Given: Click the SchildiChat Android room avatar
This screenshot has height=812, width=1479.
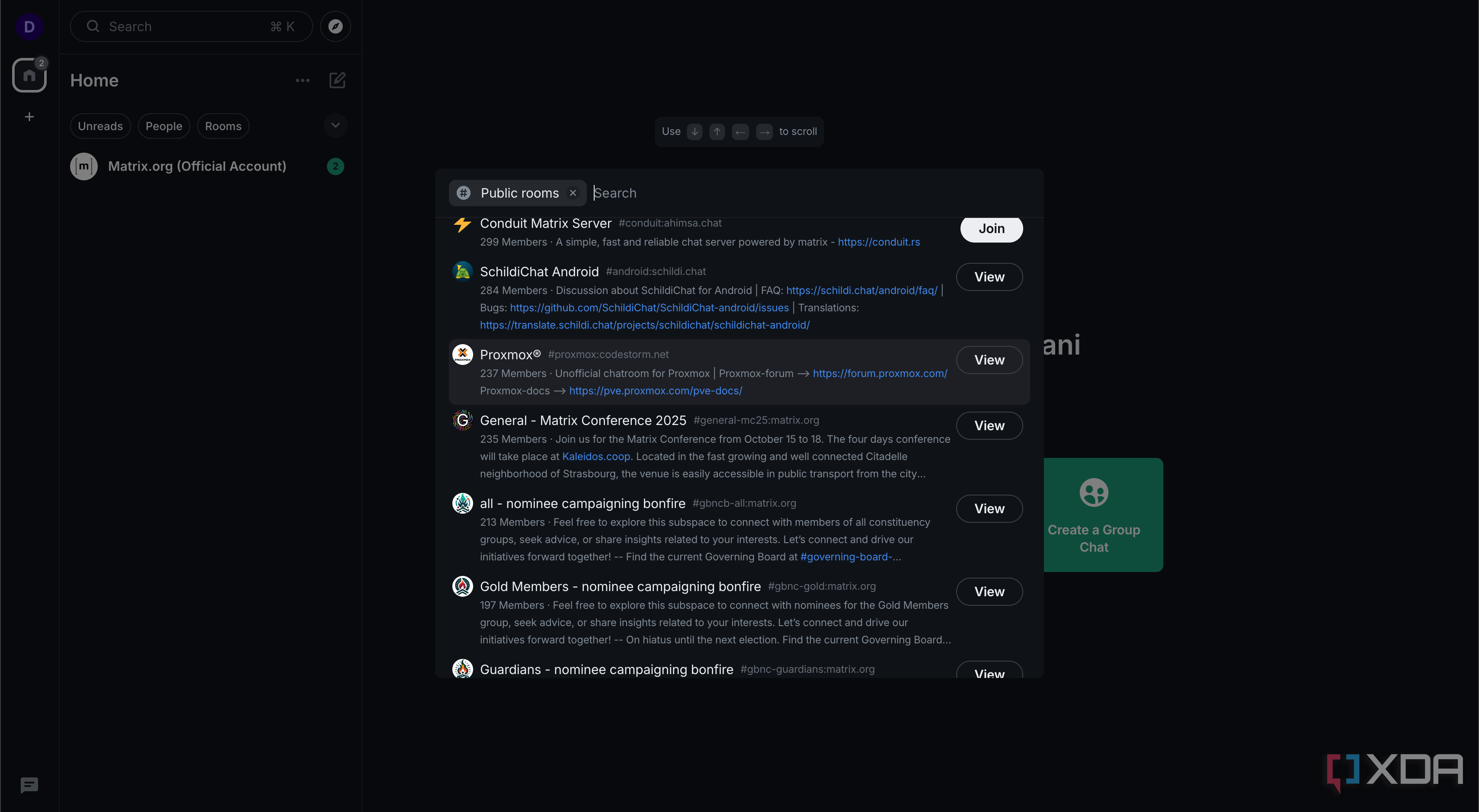Looking at the screenshot, I should coord(462,272).
